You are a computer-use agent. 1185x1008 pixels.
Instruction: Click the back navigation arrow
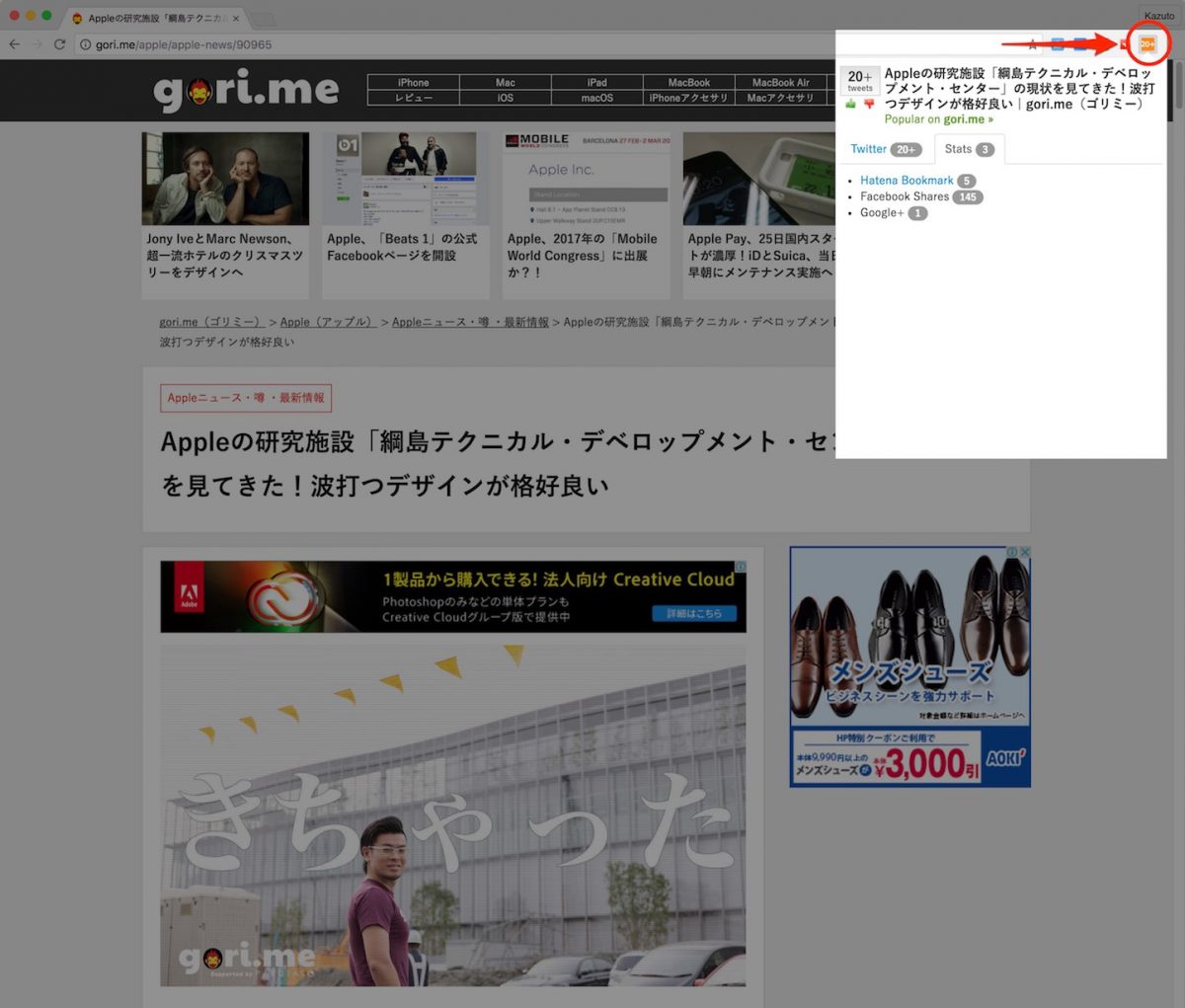16,44
